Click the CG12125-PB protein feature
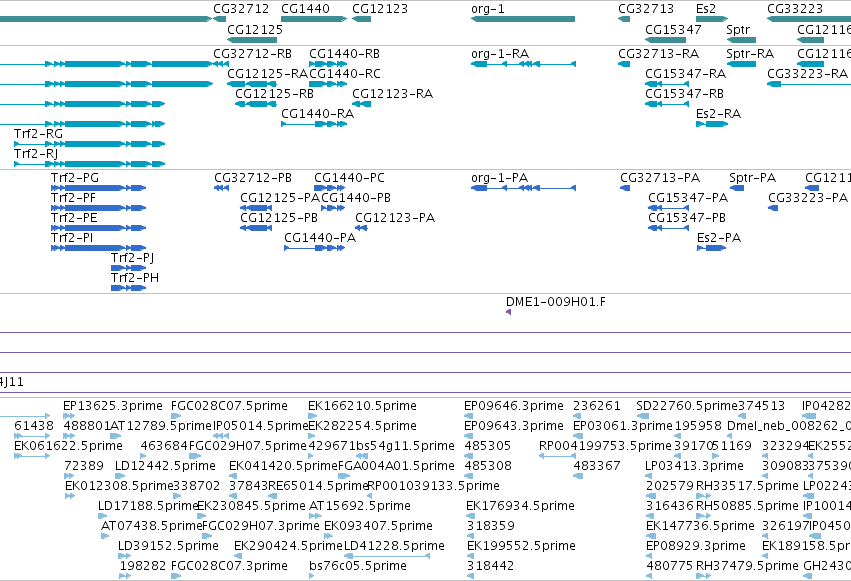 point(256,228)
